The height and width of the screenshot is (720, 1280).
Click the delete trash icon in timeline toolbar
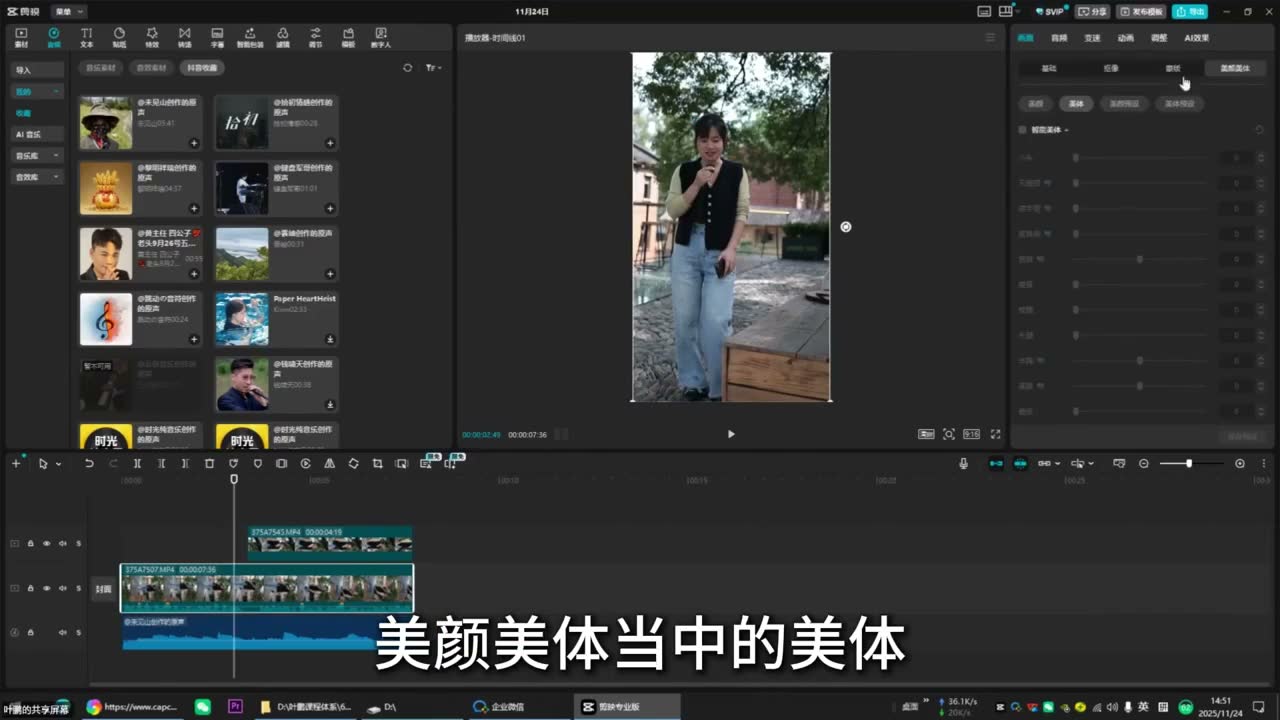tap(209, 463)
